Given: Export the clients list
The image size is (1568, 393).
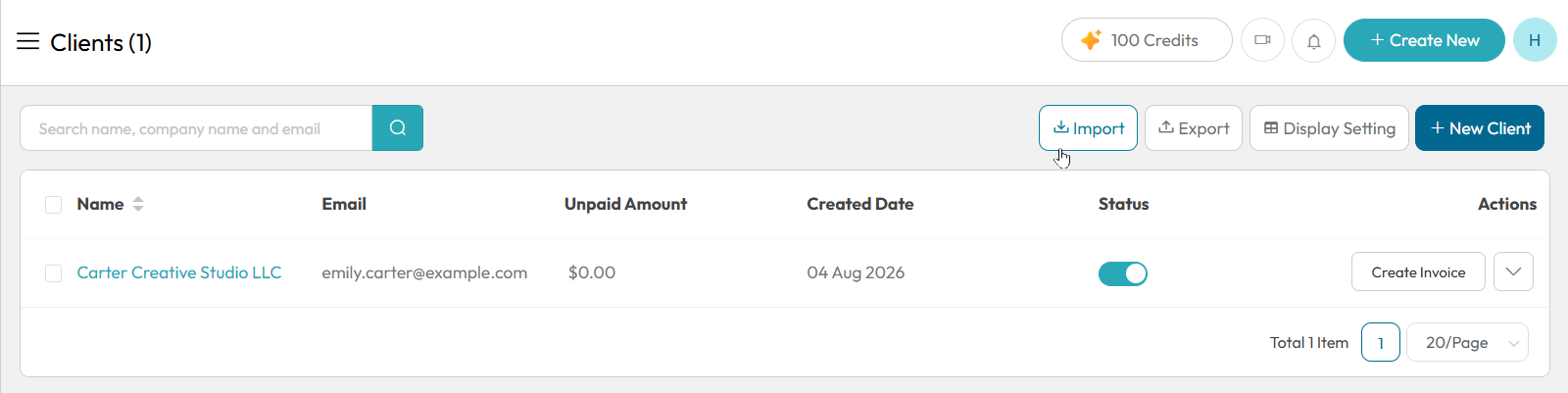Looking at the screenshot, I should pos(1194,128).
